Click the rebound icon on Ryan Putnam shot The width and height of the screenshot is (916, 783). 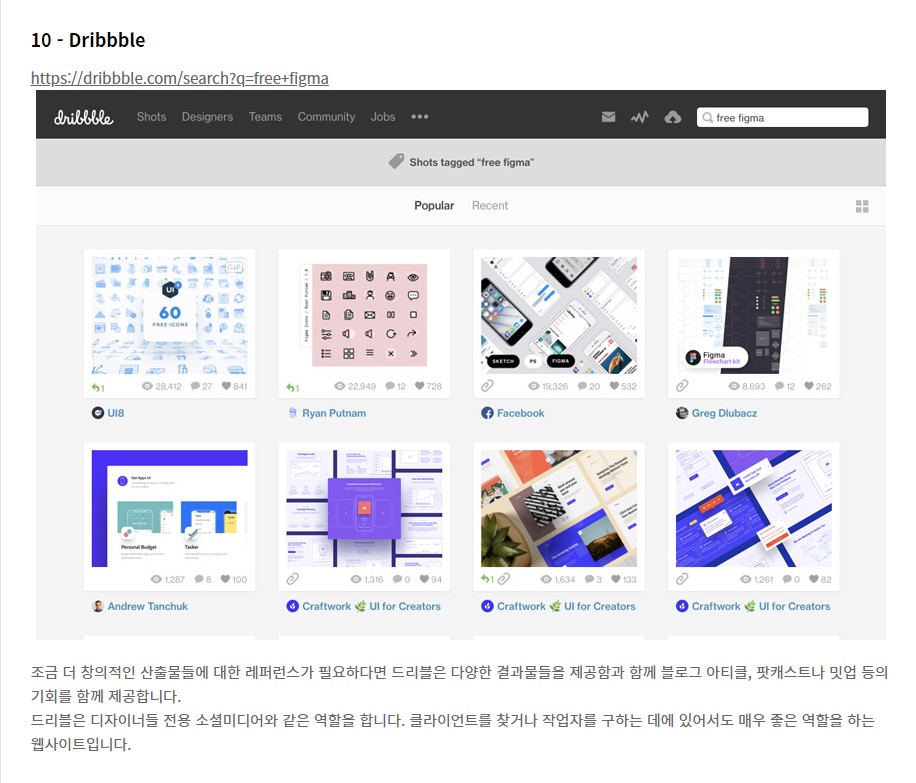point(292,387)
